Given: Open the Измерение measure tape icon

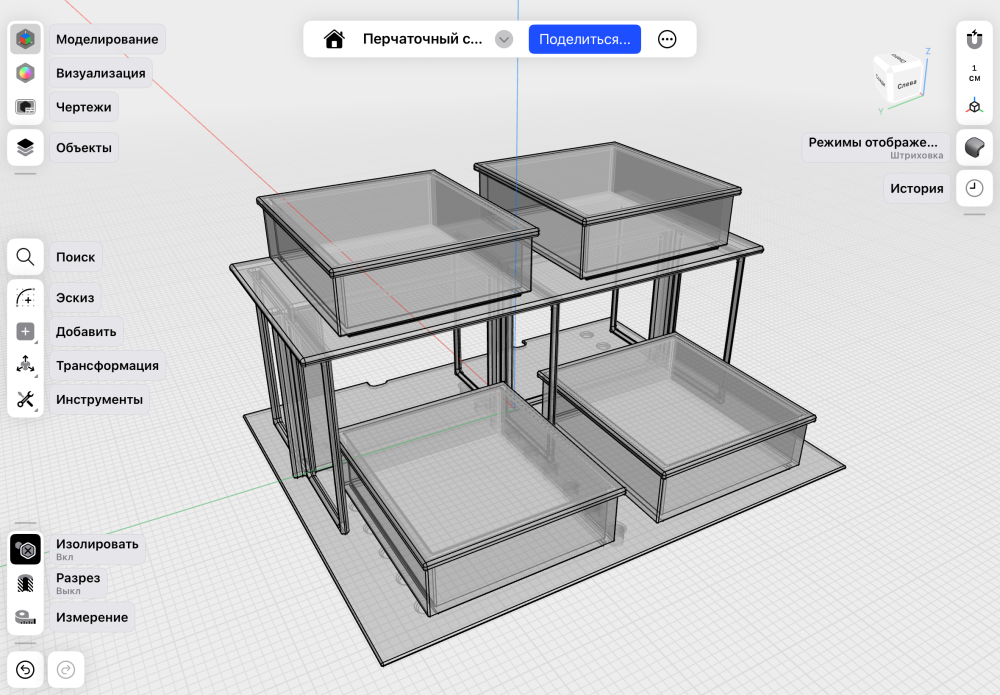Looking at the screenshot, I should pyautogui.click(x=25, y=617).
